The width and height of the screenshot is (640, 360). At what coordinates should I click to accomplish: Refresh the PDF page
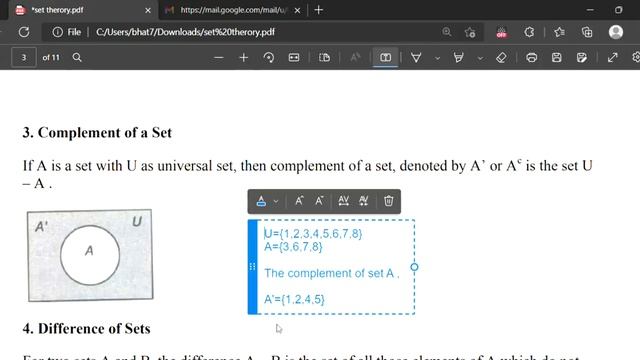[x=24, y=32]
